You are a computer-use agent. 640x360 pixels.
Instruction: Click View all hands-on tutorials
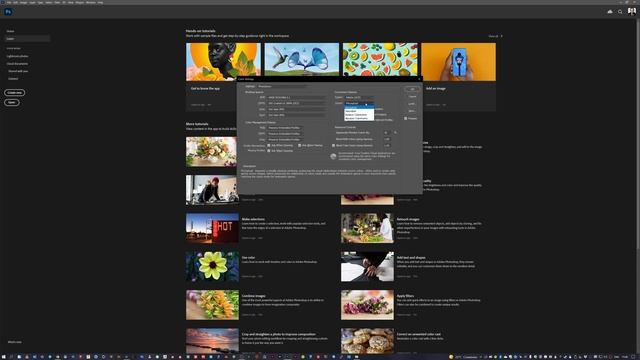coord(495,36)
